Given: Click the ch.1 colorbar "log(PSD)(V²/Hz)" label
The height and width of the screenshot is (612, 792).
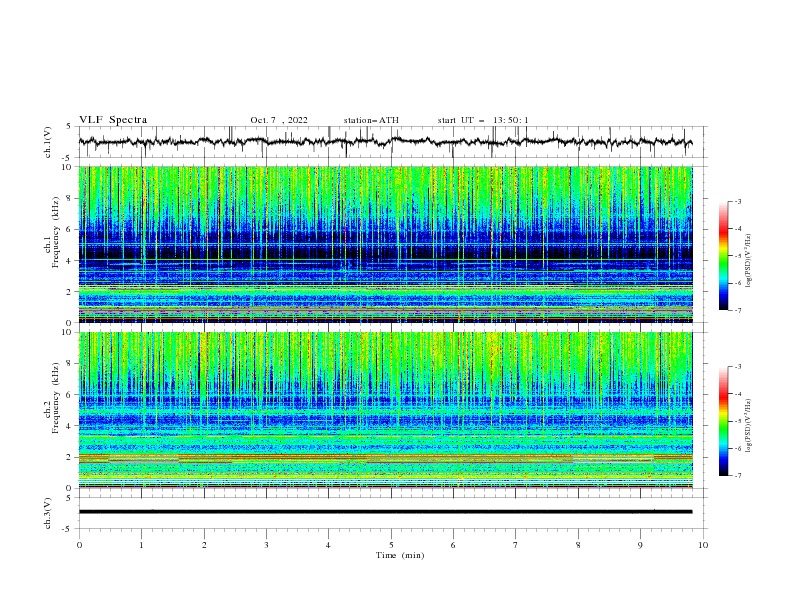Looking at the screenshot, I should pyautogui.click(x=749, y=261).
